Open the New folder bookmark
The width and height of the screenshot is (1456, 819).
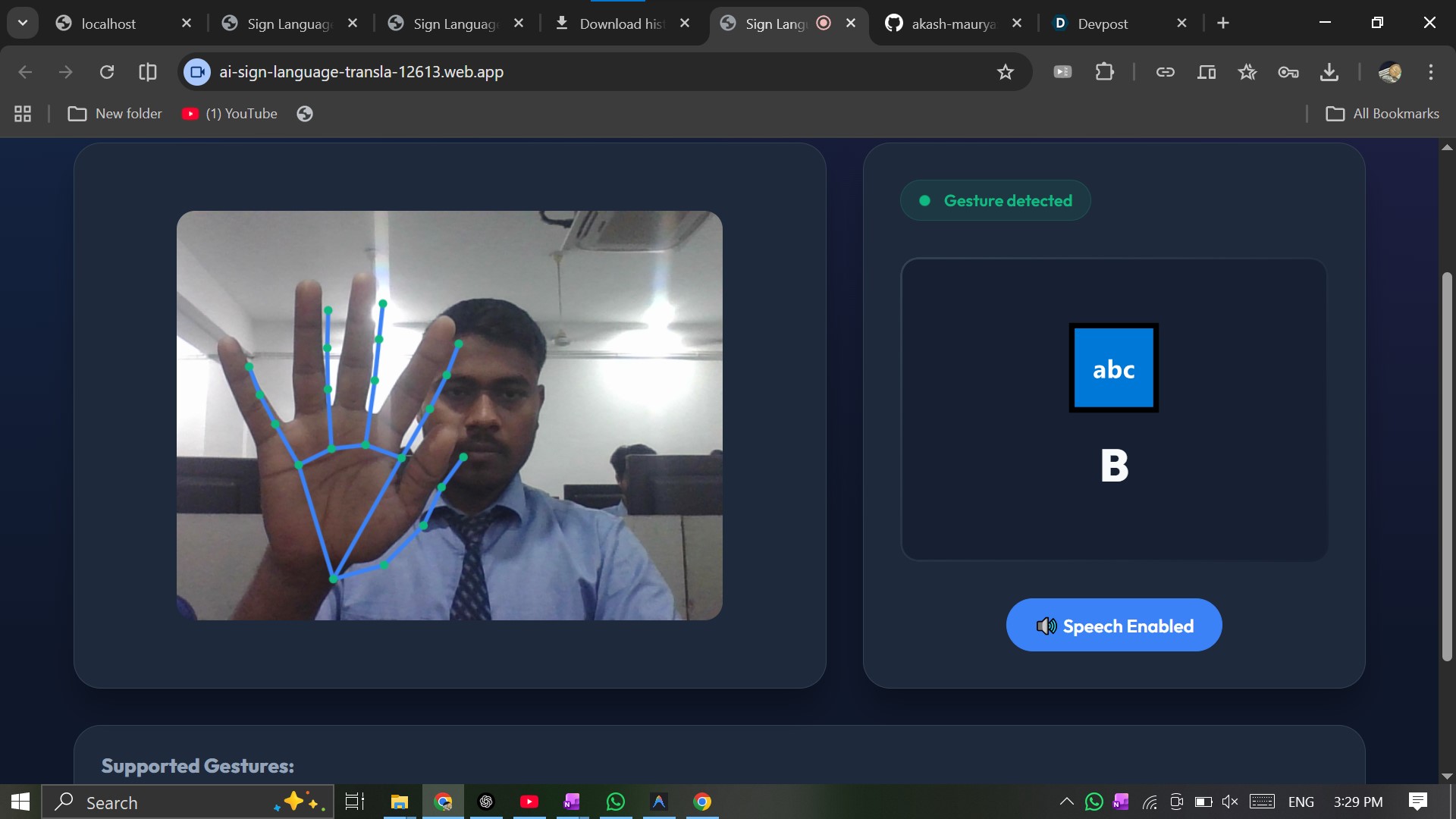[x=115, y=114]
